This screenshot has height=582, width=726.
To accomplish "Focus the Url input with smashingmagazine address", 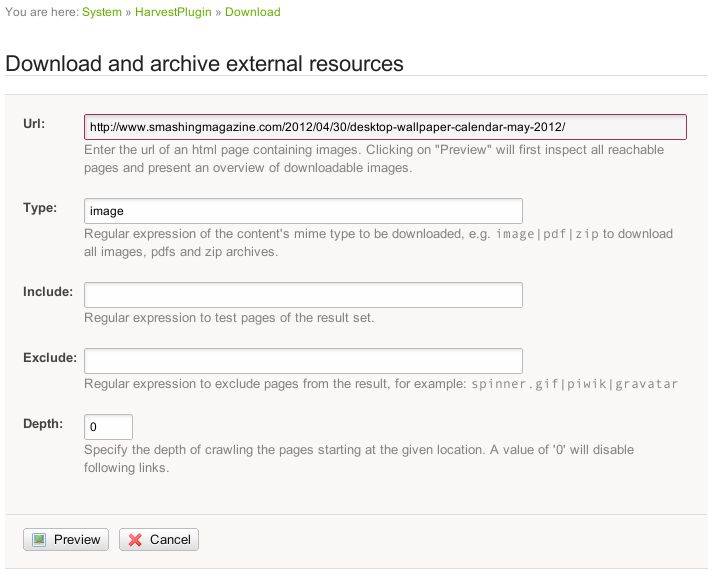I will [x=385, y=127].
